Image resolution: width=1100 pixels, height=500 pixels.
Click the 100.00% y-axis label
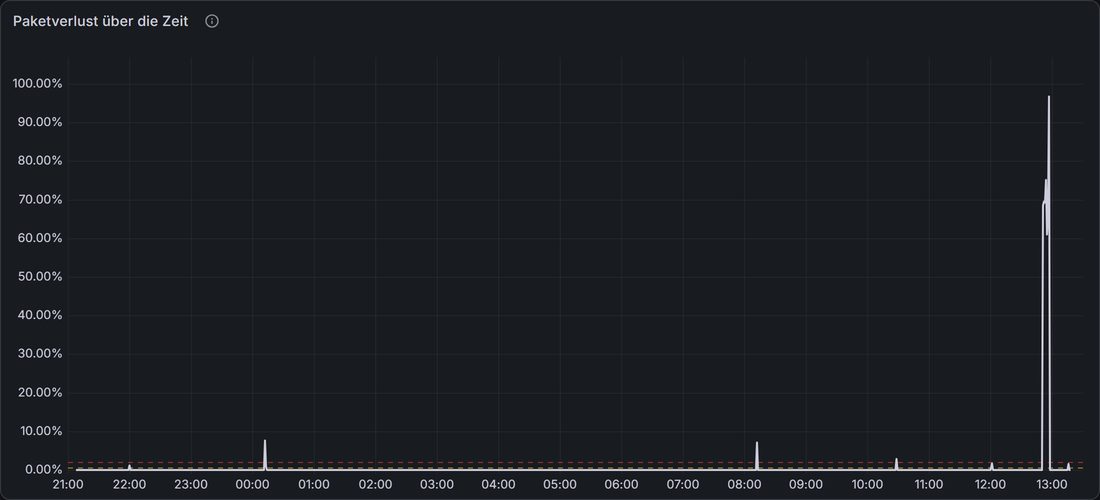tap(37, 84)
